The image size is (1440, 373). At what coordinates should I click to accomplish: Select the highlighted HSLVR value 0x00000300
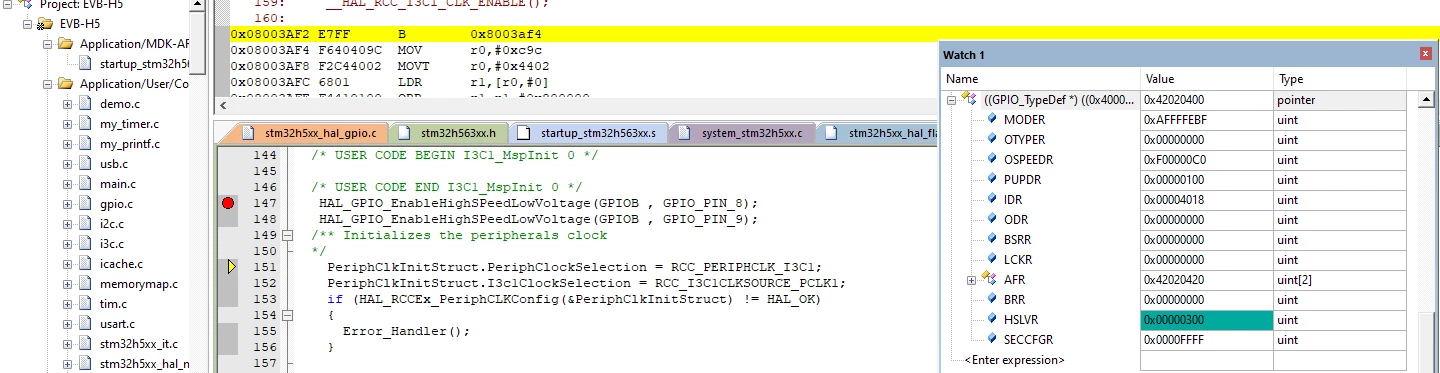[x=1207, y=320]
